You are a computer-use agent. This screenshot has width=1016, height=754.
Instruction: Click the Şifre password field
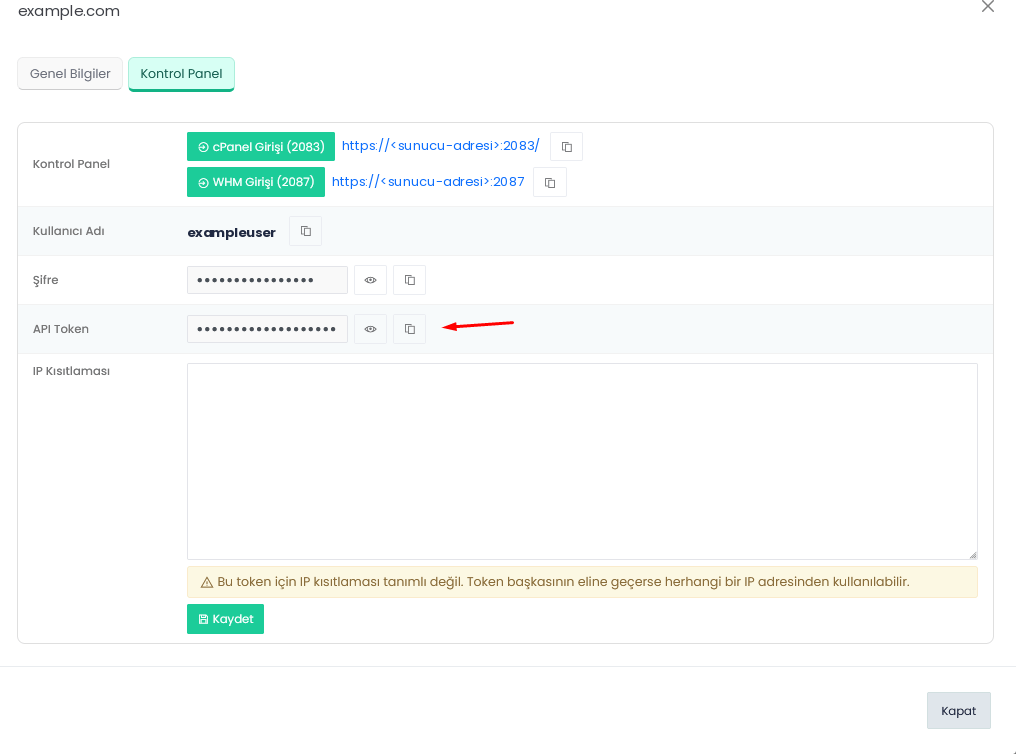[x=267, y=280]
